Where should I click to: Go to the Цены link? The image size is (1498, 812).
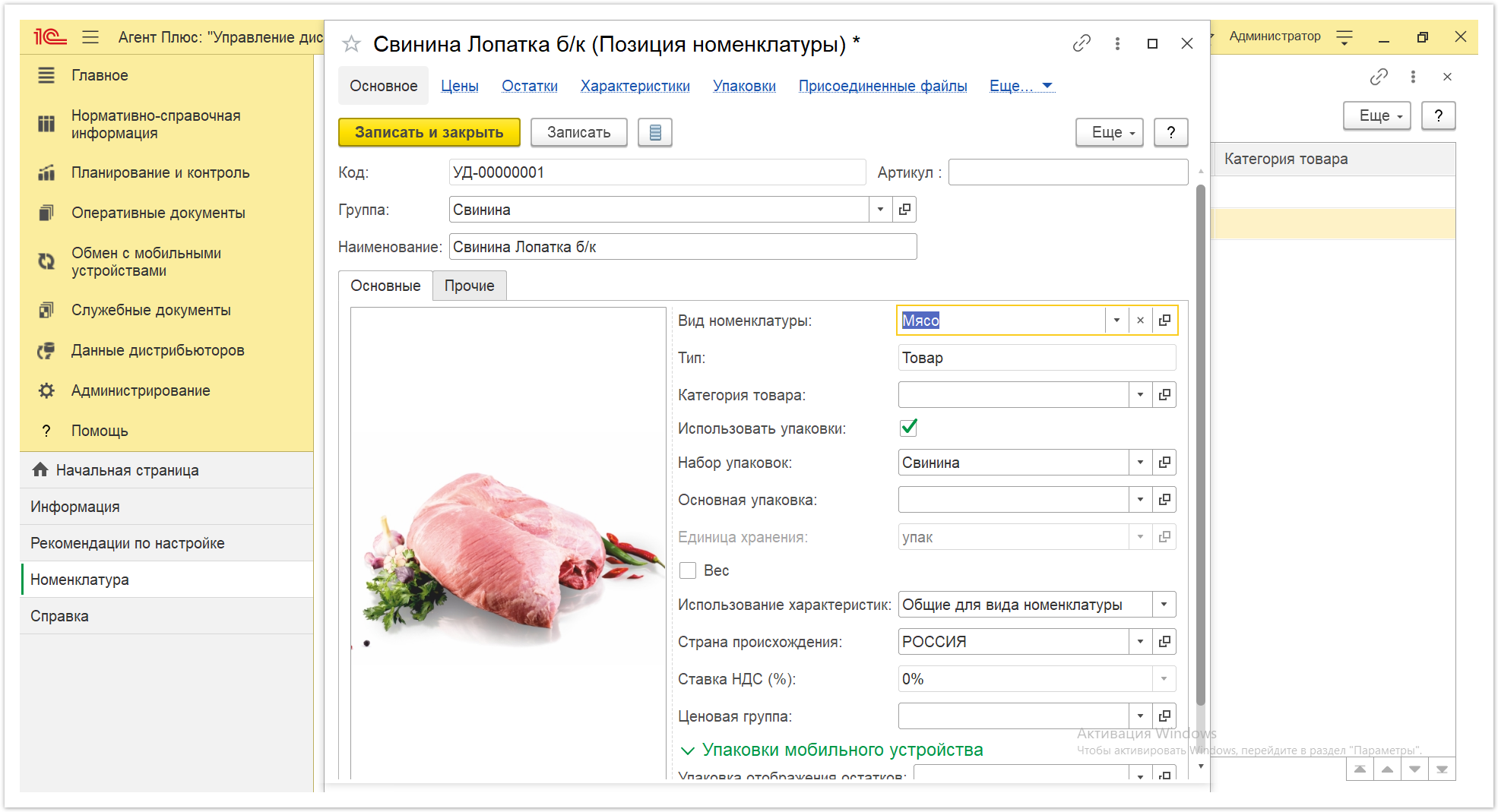click(460, 86)
